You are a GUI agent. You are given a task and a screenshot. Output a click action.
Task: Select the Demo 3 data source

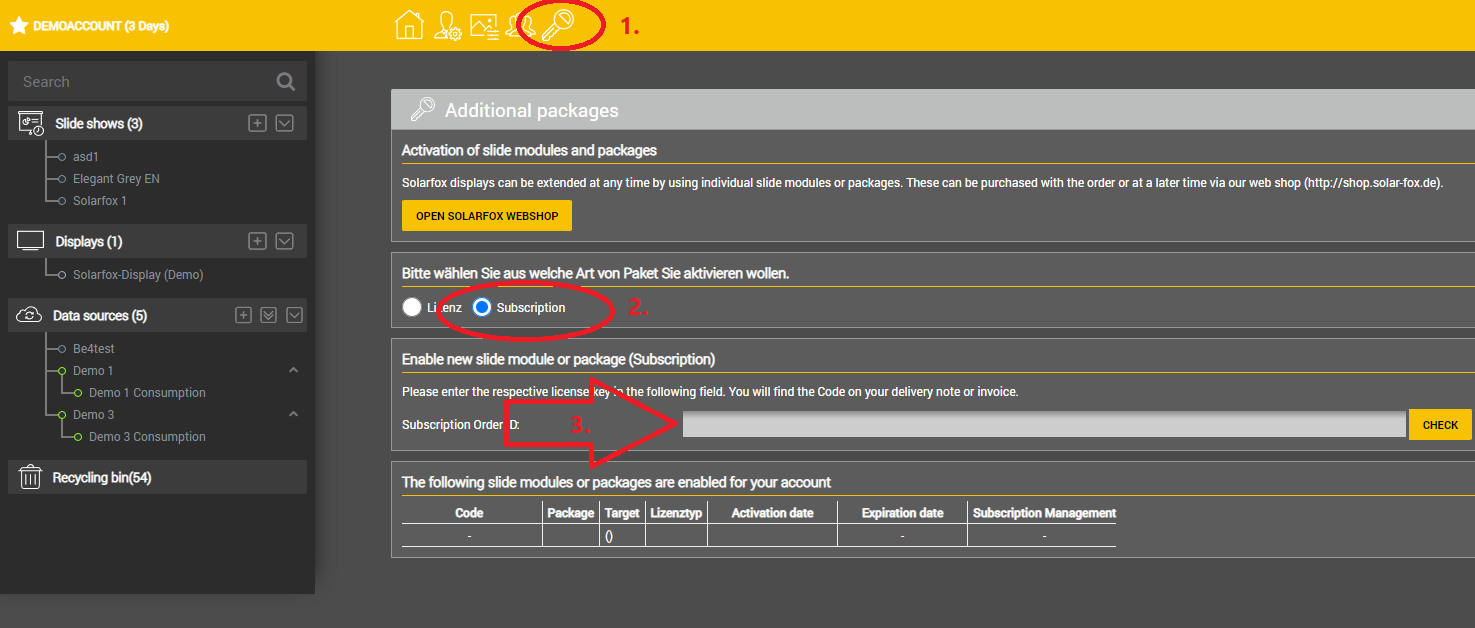click(x=93, y=415)
